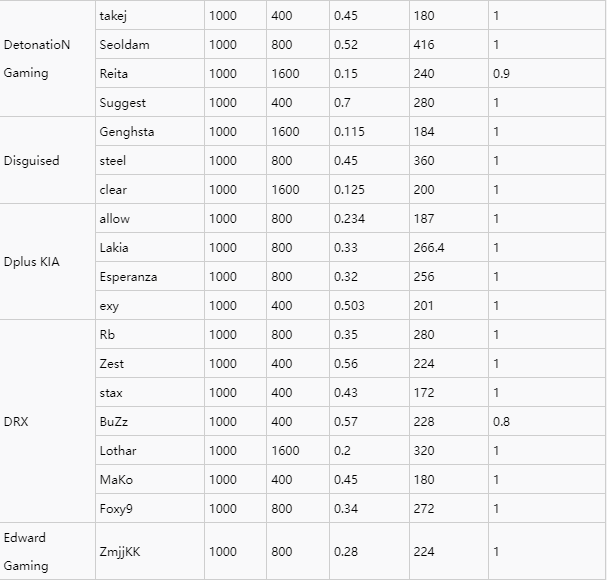The height and width of the screenshot is (580, 607).
Task: Click the DRX team cell
Action: point(16,422)
